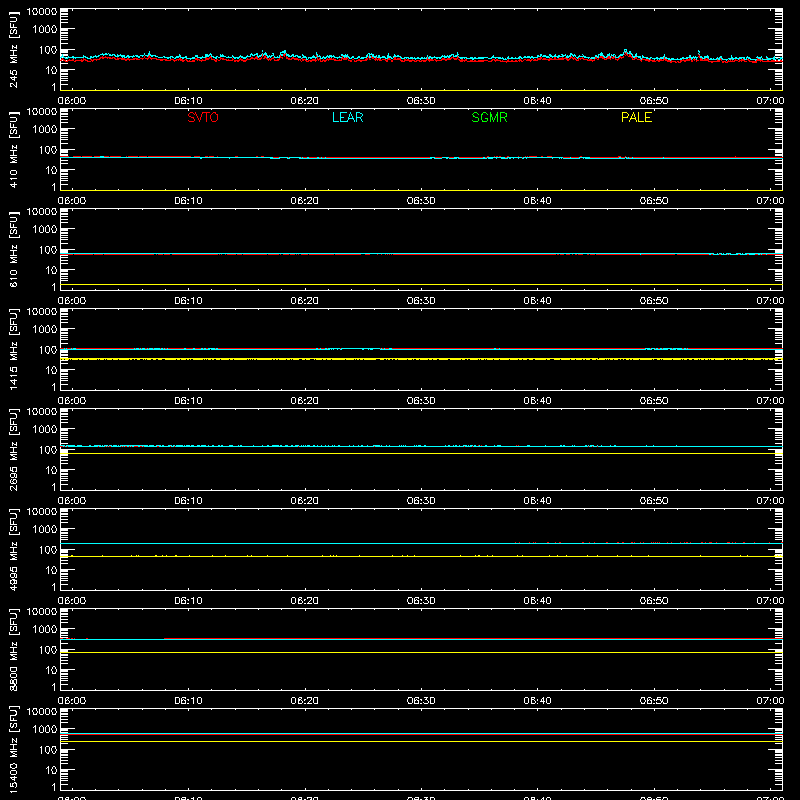Click the cyan LEAR legend label
Viewport: 800px width, 800px height.
tap(347, 117)
